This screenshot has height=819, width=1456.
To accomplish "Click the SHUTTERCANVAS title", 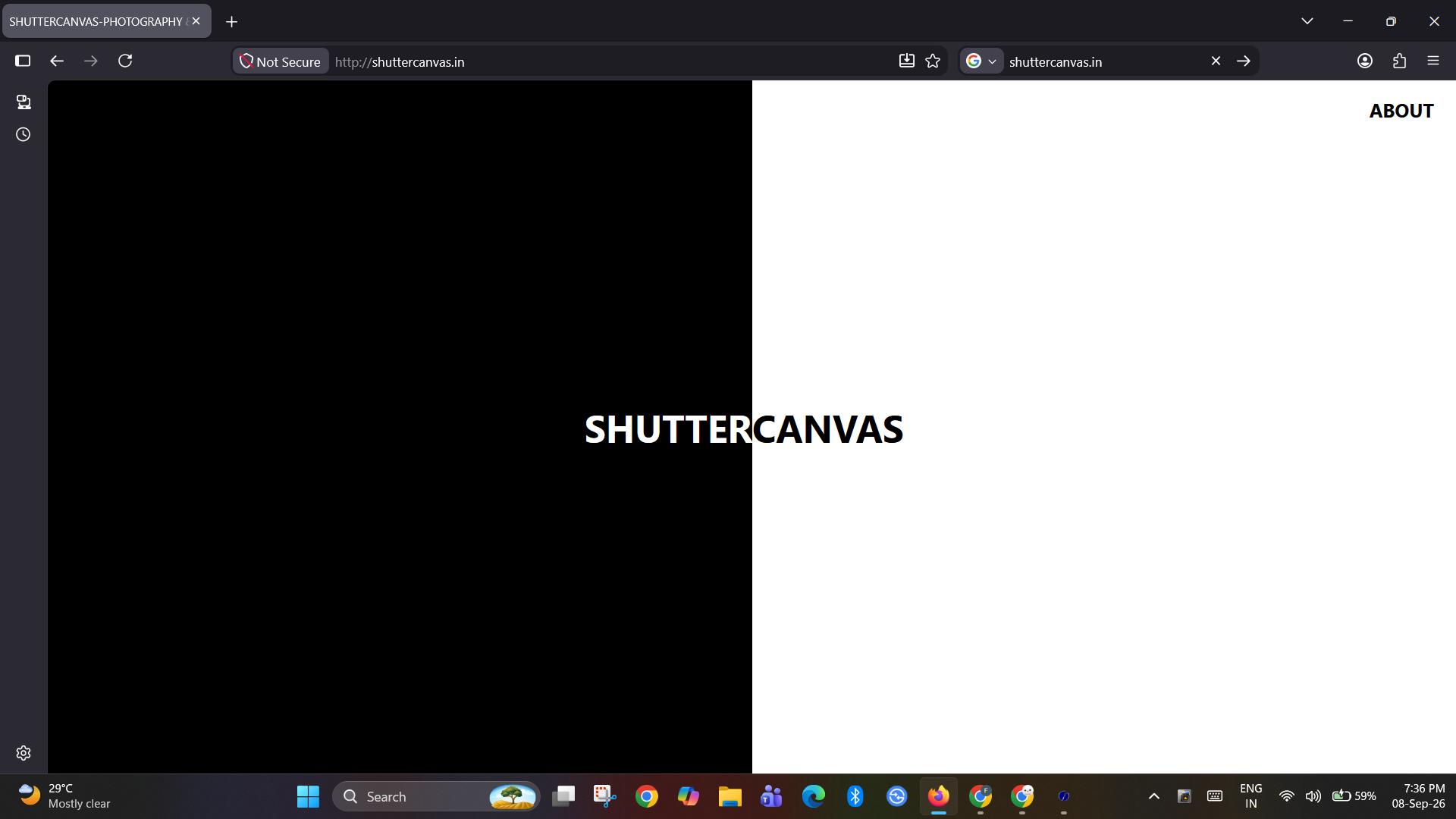I will pyautogui.click(x=744, y=429).
